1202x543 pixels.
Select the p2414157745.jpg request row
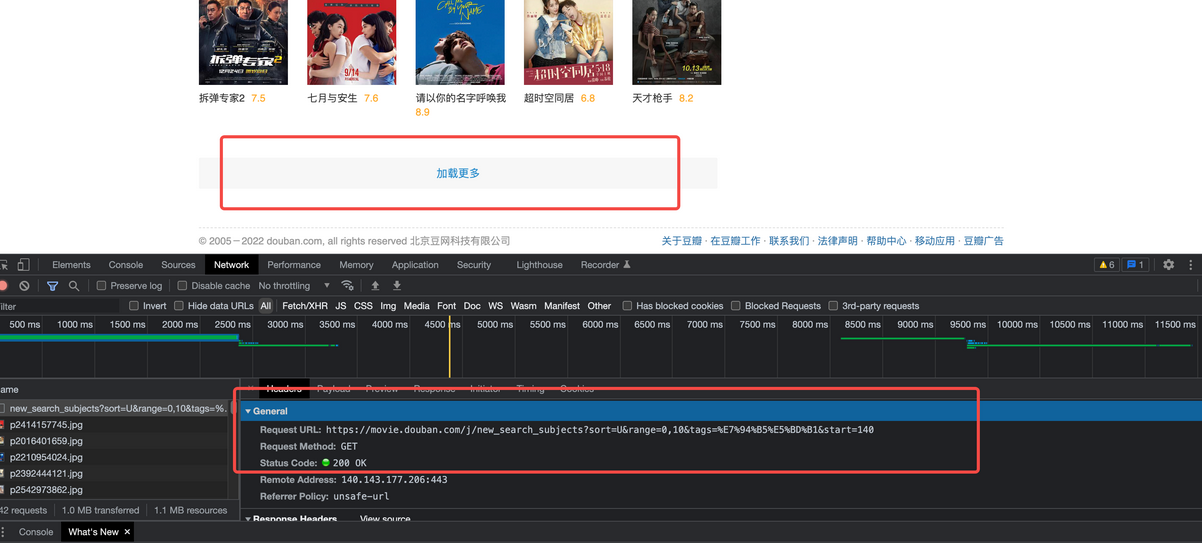pos(117,424)
